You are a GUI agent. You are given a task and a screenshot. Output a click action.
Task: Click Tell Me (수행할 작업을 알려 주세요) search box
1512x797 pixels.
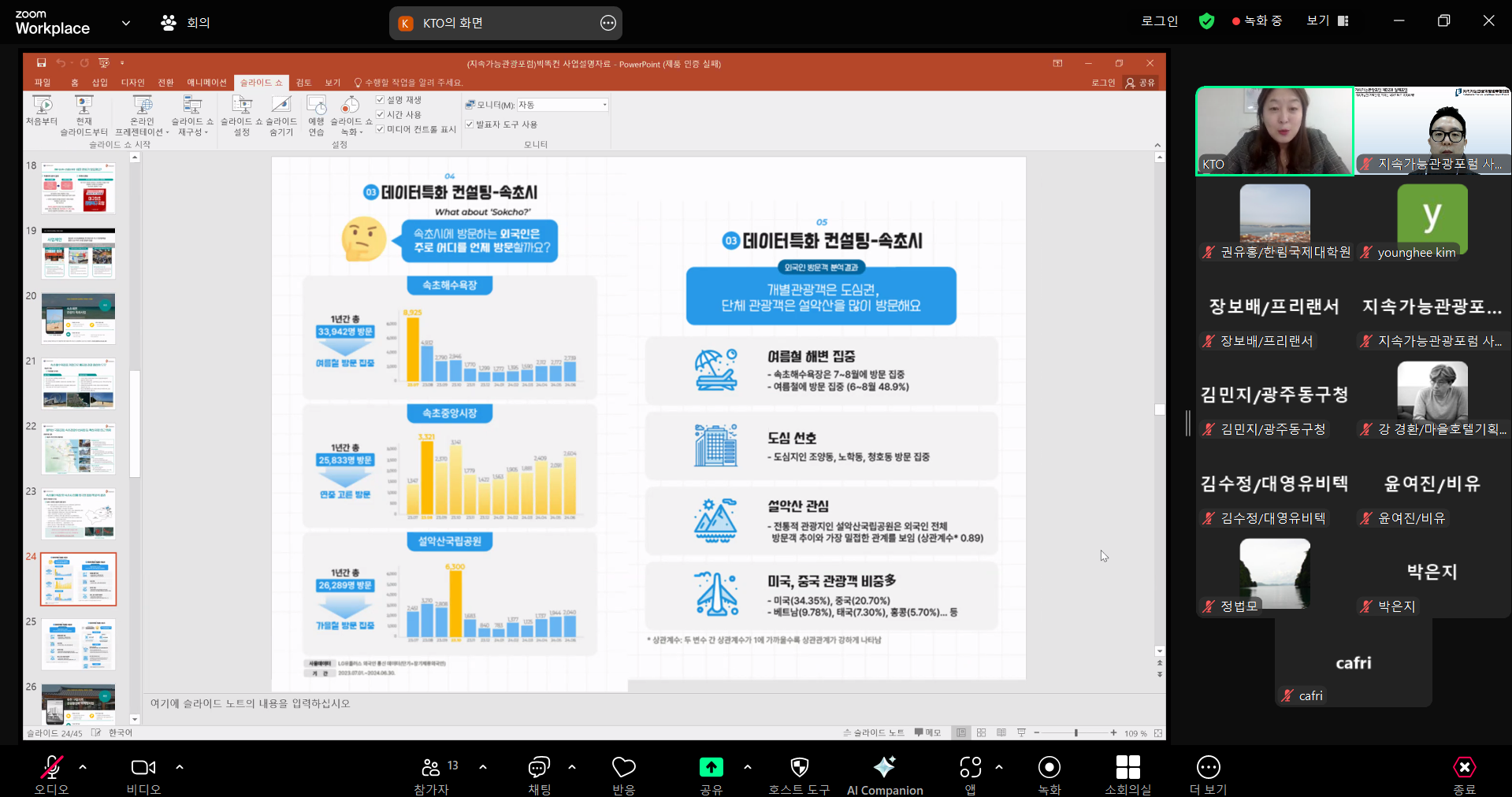tap(408, 83)
